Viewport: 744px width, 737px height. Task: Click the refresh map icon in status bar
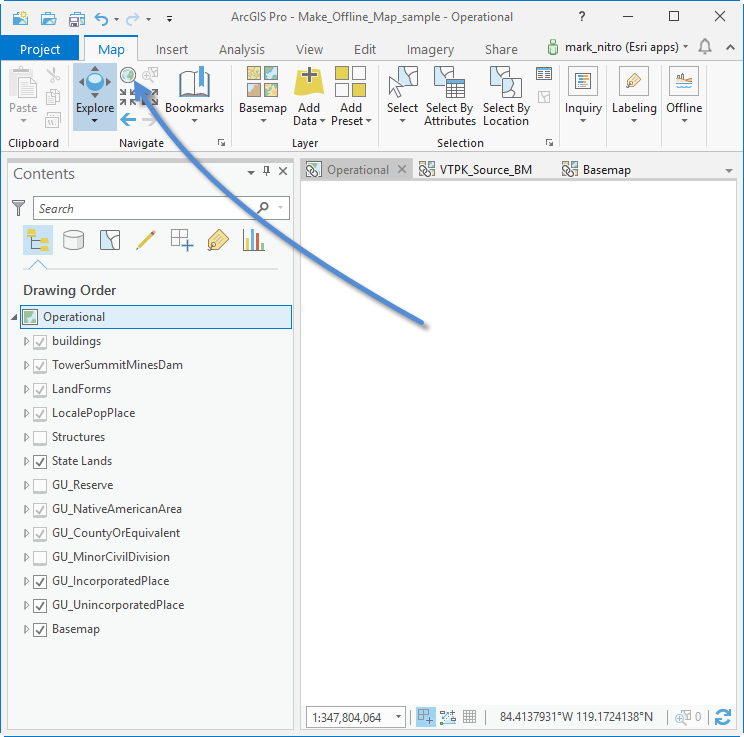[723, 717]
